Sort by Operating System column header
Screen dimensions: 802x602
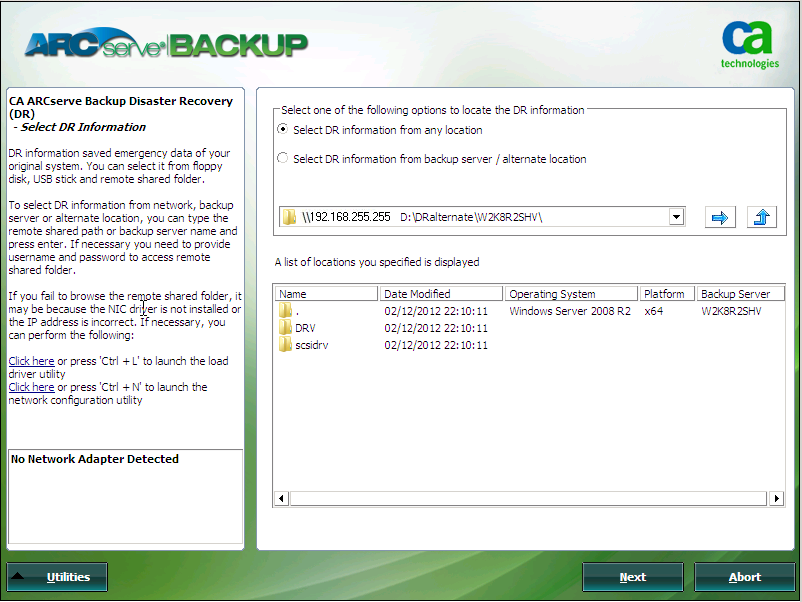click(x=571, y=294)
